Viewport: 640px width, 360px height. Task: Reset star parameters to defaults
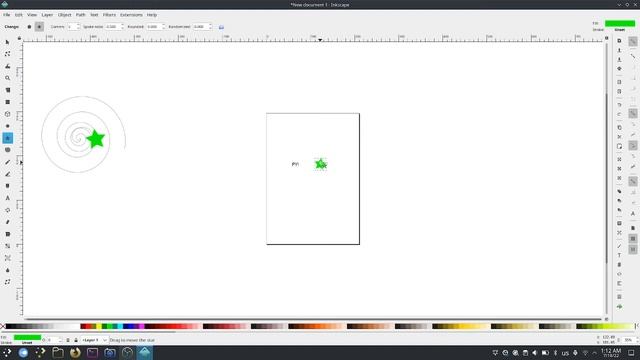[x=221, y=27]
